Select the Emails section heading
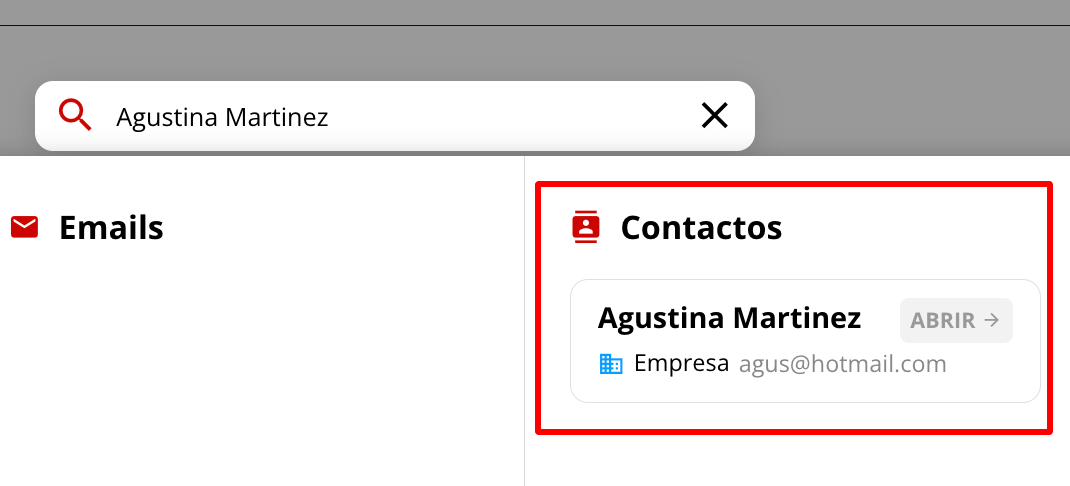 [x=111, y=228]
